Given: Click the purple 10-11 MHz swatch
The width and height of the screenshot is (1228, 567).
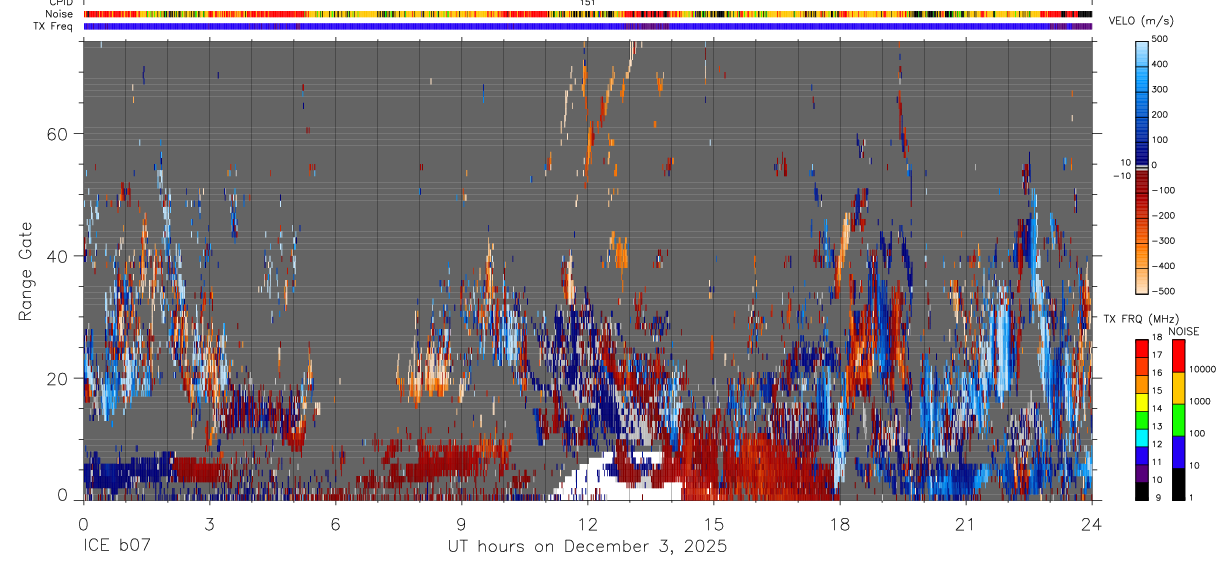Looking at the screenshot, I should pos(1142,473).
